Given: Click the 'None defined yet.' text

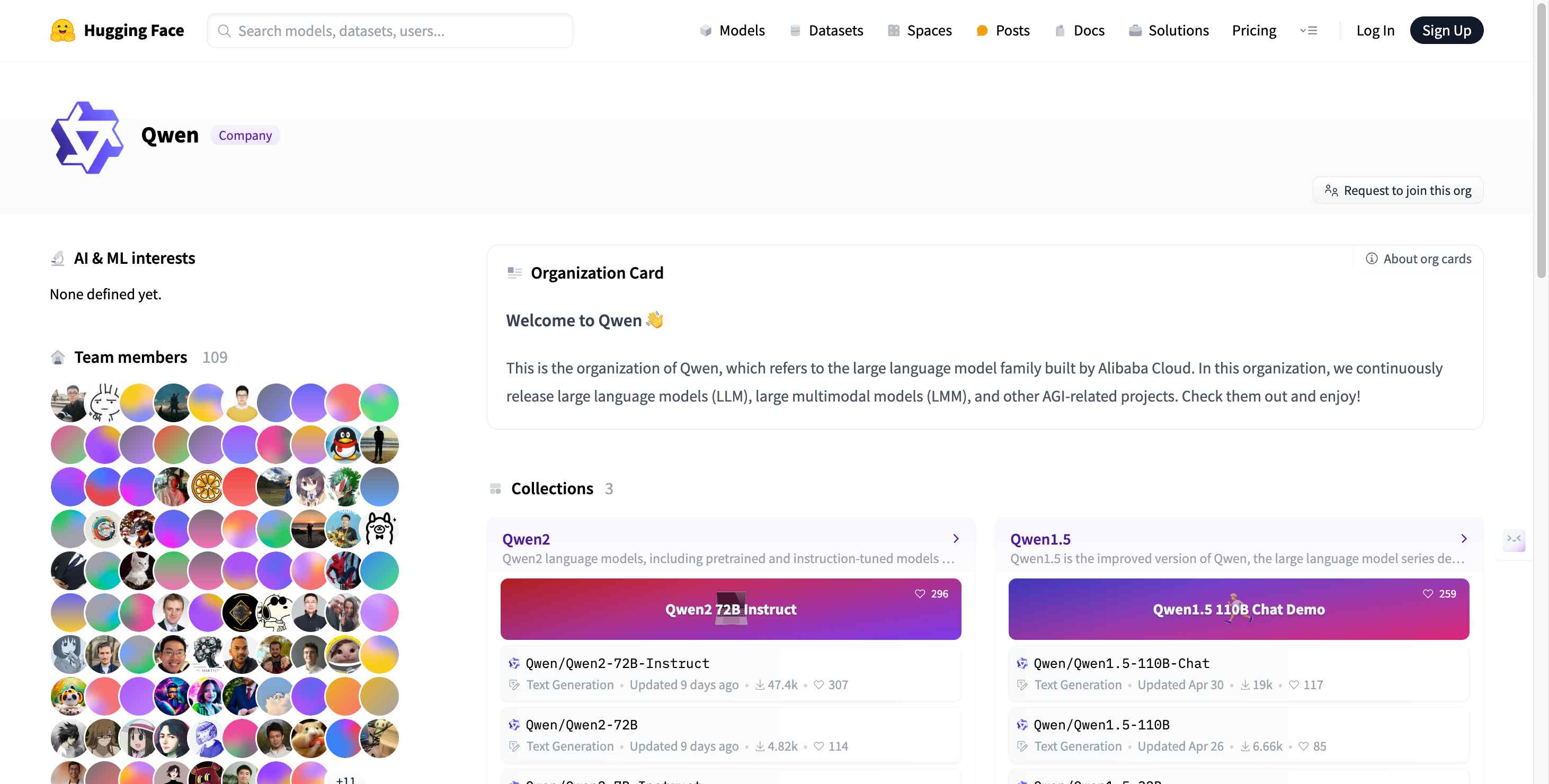Looking at the screenshot, I should pos(105,295).
